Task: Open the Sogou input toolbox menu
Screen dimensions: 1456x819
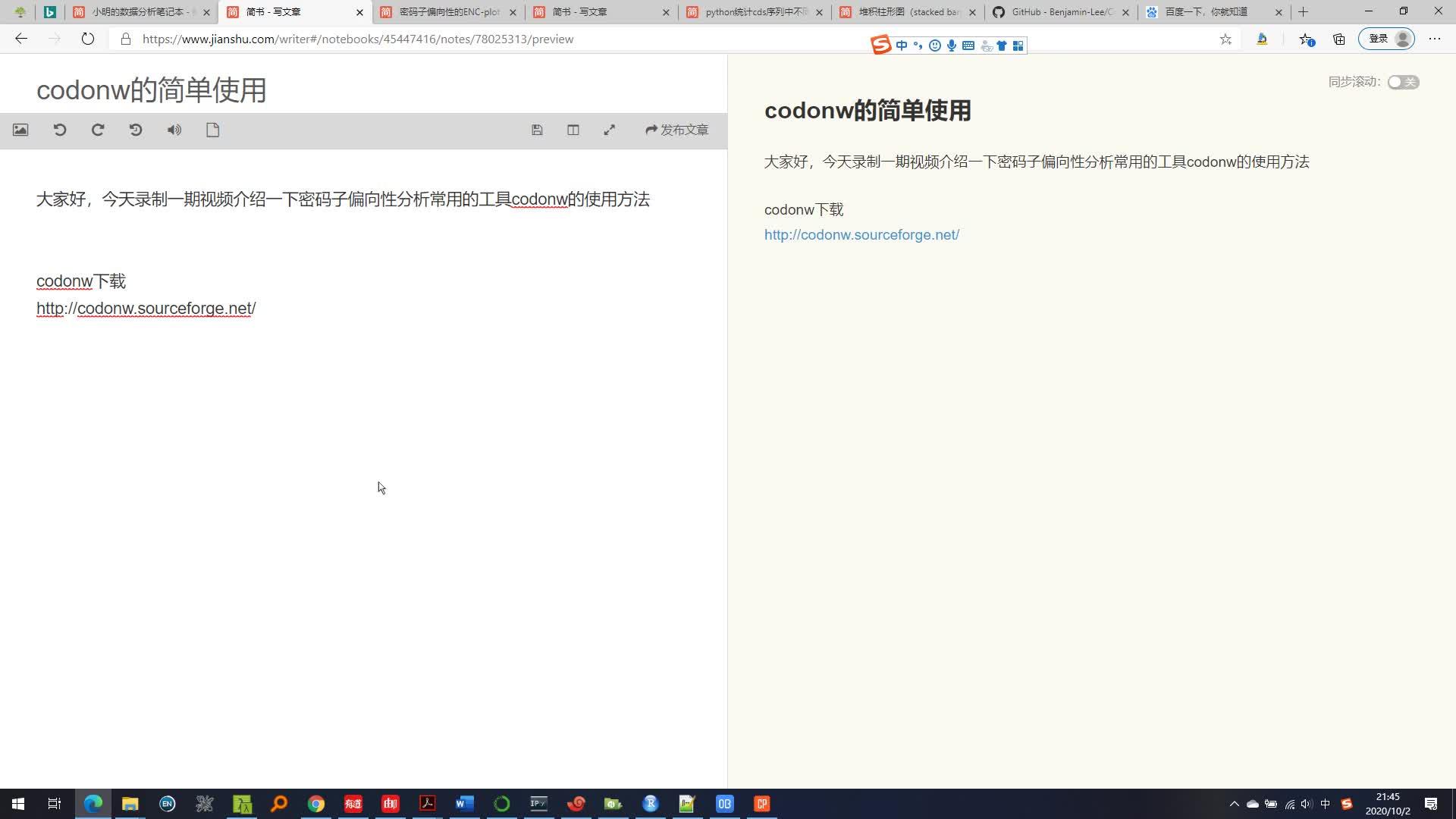Action: (x=1017, y=45)
